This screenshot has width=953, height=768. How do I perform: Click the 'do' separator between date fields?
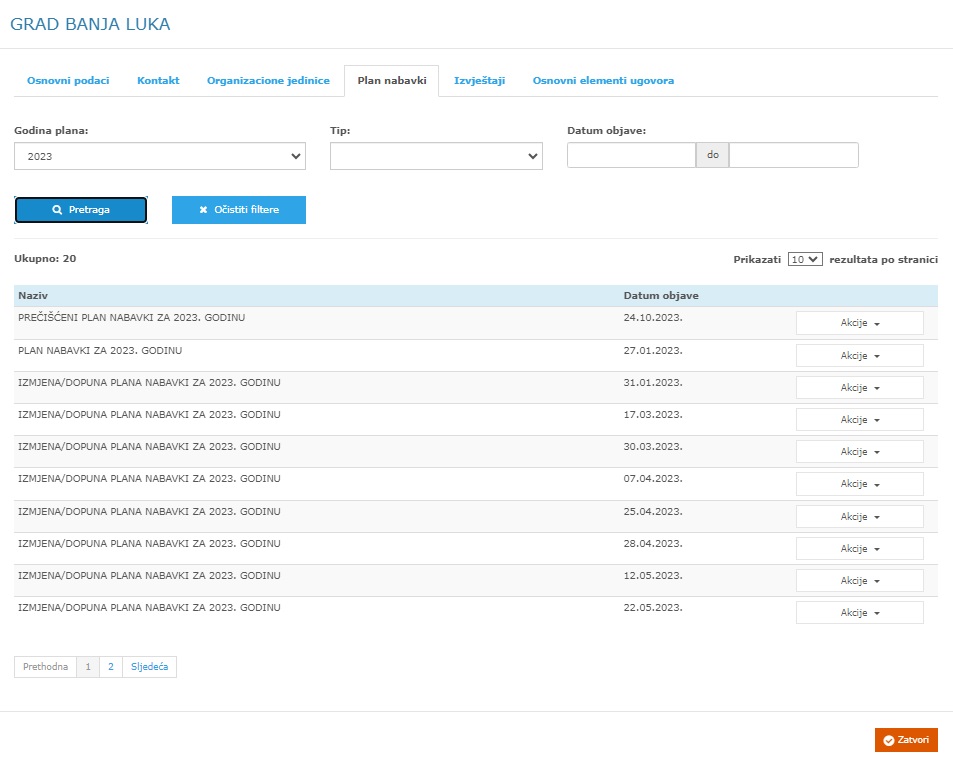coord(712,155)
